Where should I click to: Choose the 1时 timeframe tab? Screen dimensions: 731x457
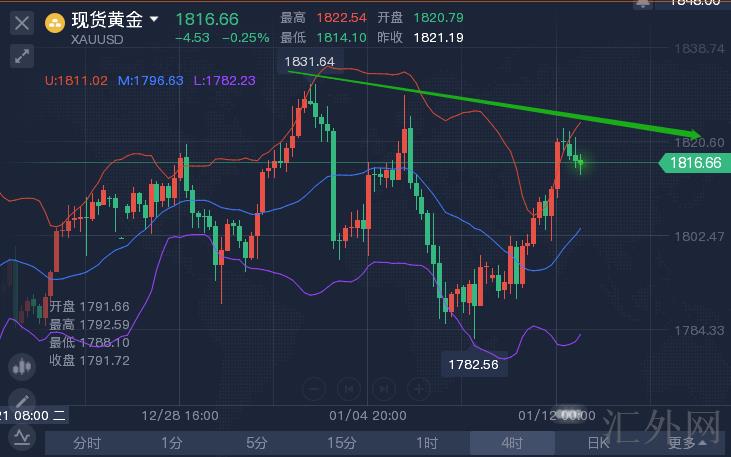[x=427, y=442]
